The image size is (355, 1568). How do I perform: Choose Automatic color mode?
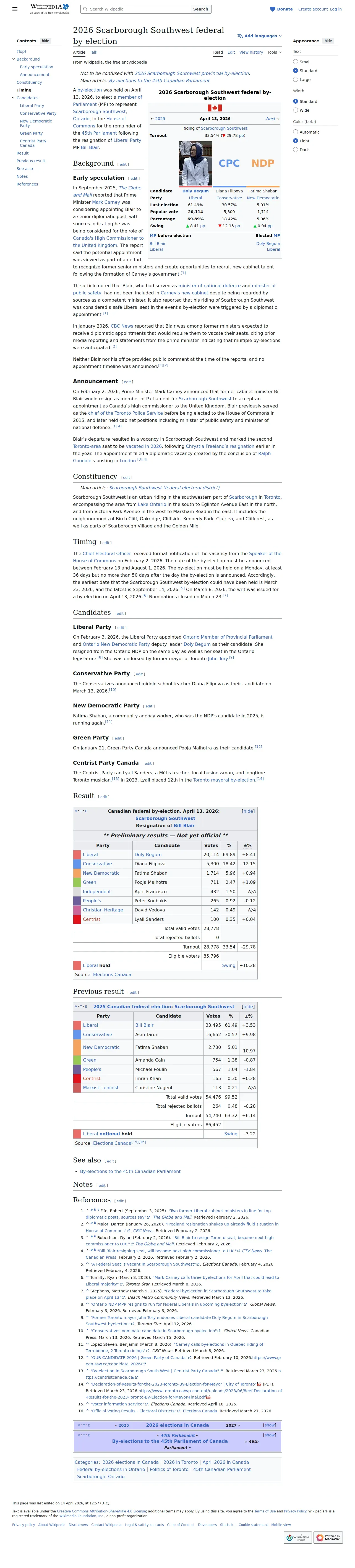pyautogui.click(x=296, y=132)
